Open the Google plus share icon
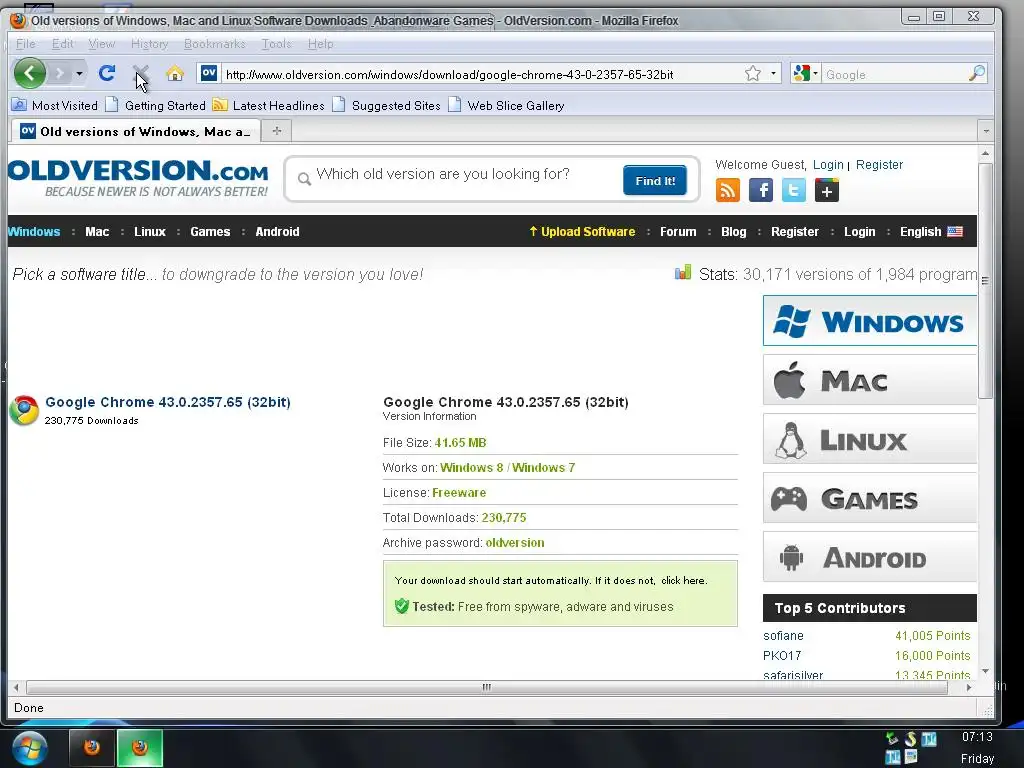 pyautogui.click(x=827, y=191)
